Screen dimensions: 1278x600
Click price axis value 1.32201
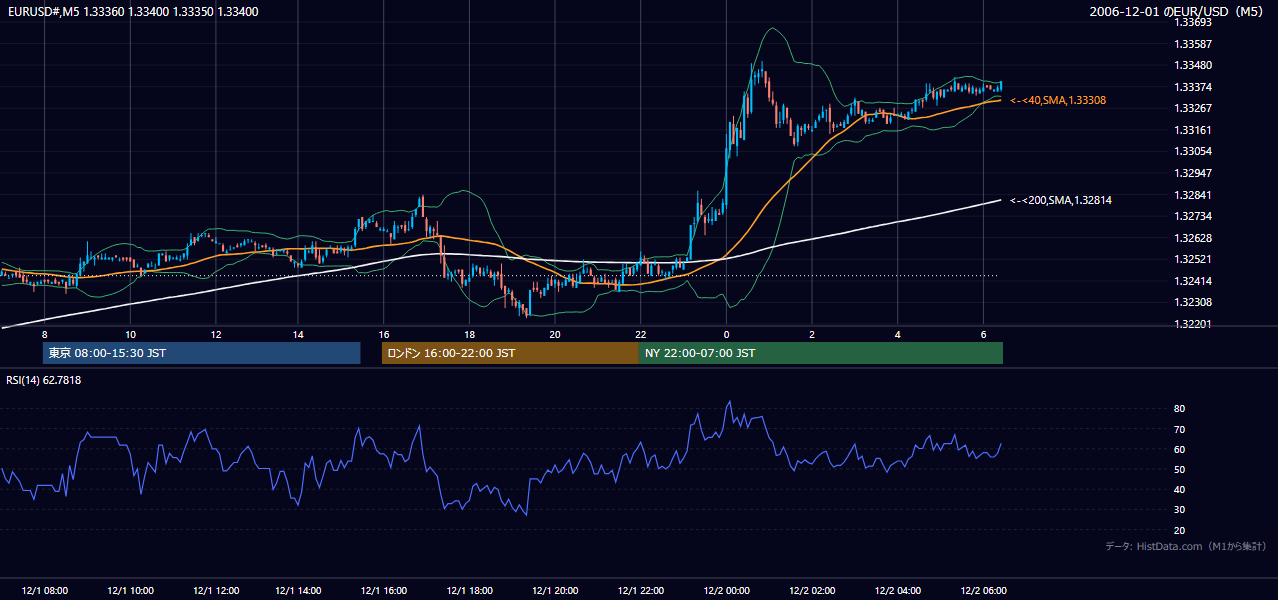point(1192,324)
